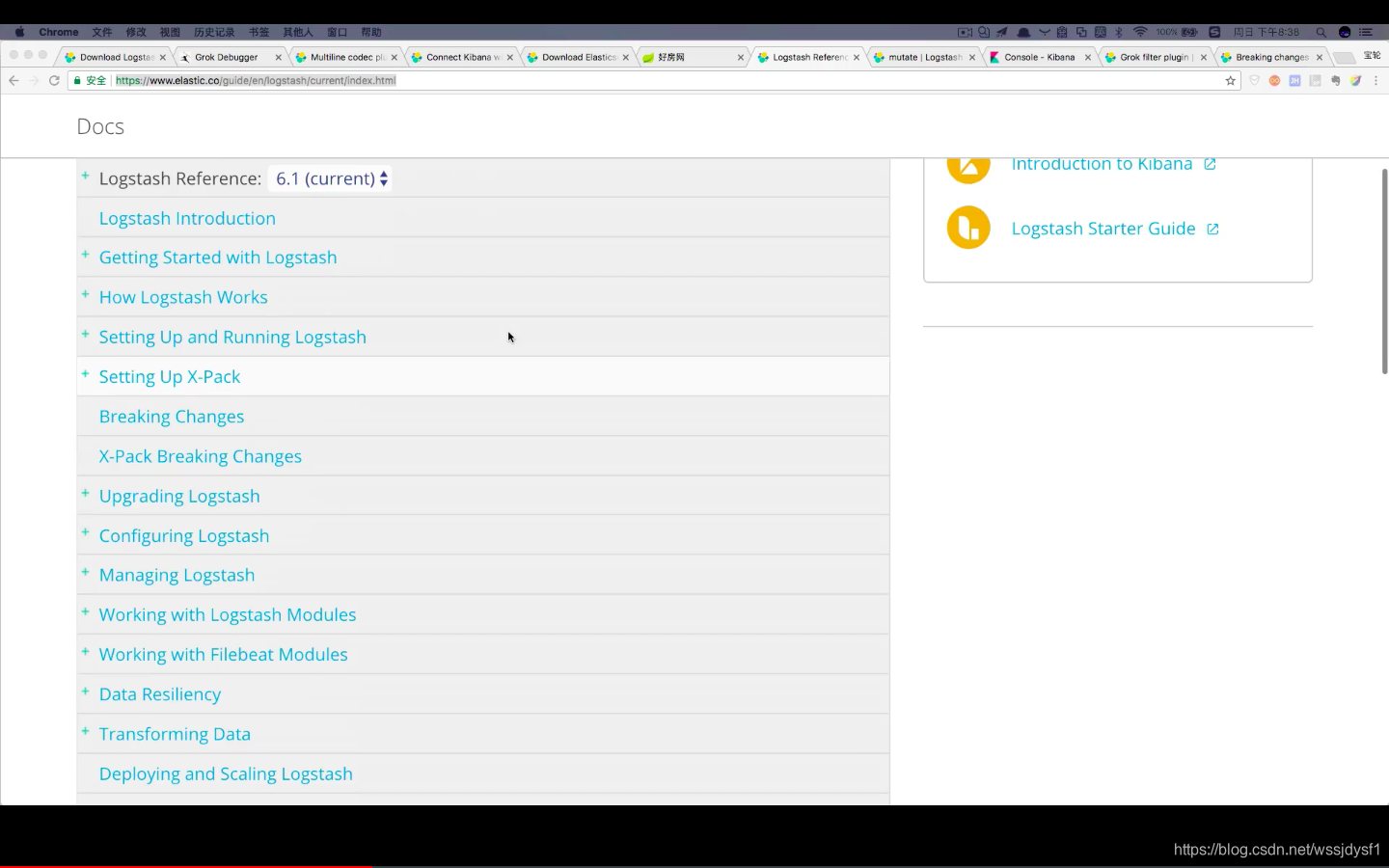Open Setting Up X-Pack link
1389x868 pixels.
(170, 377)
